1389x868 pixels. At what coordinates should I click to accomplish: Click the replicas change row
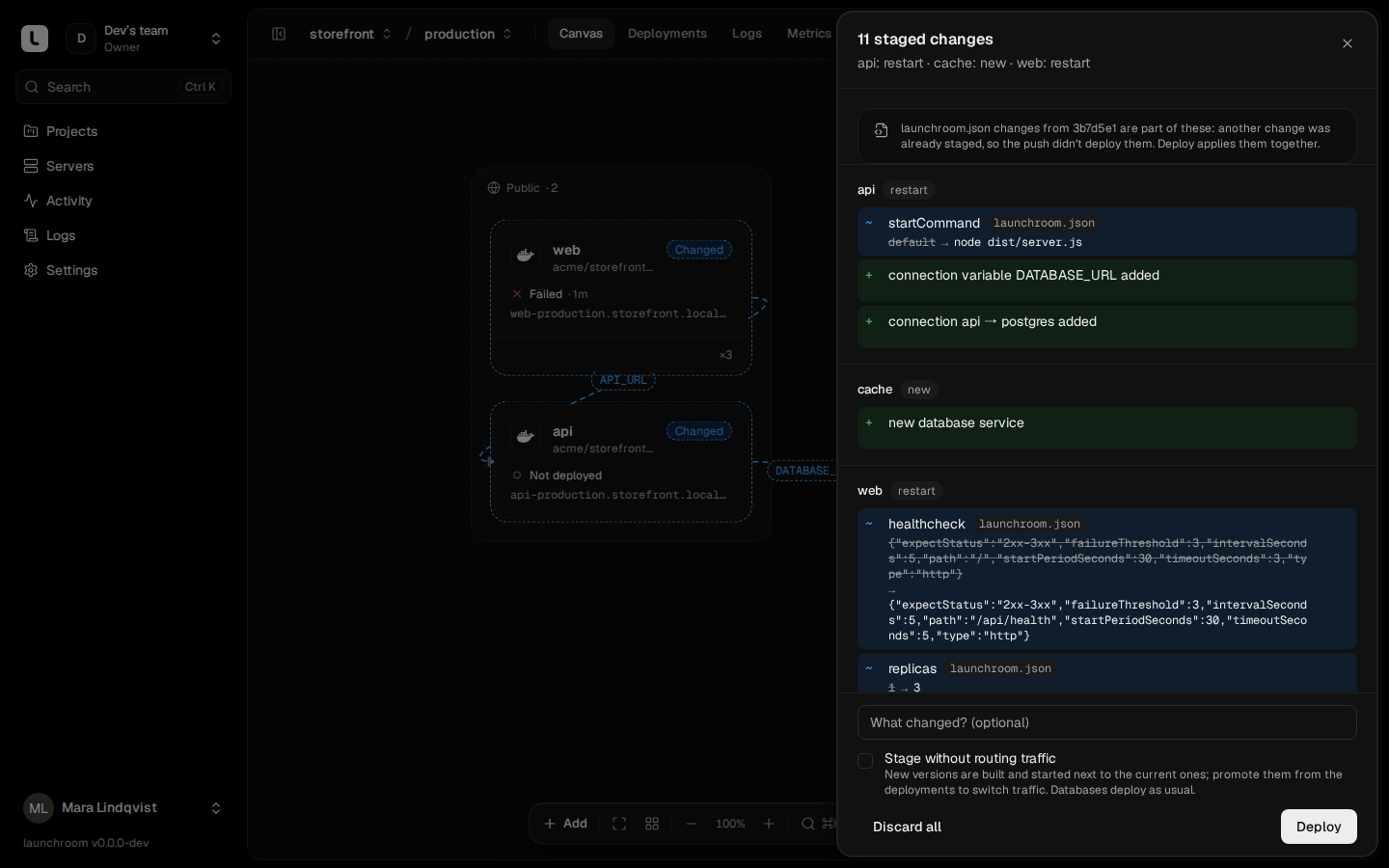(x=1107, y=673)
